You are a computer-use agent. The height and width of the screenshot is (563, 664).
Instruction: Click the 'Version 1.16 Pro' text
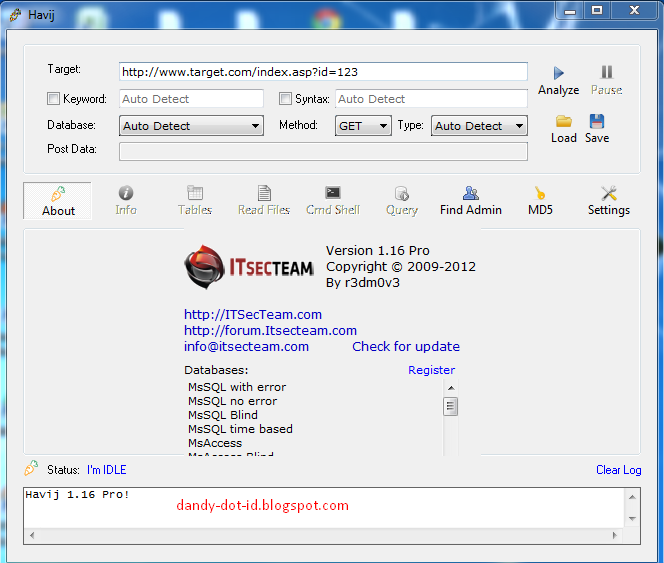point(378,250)
